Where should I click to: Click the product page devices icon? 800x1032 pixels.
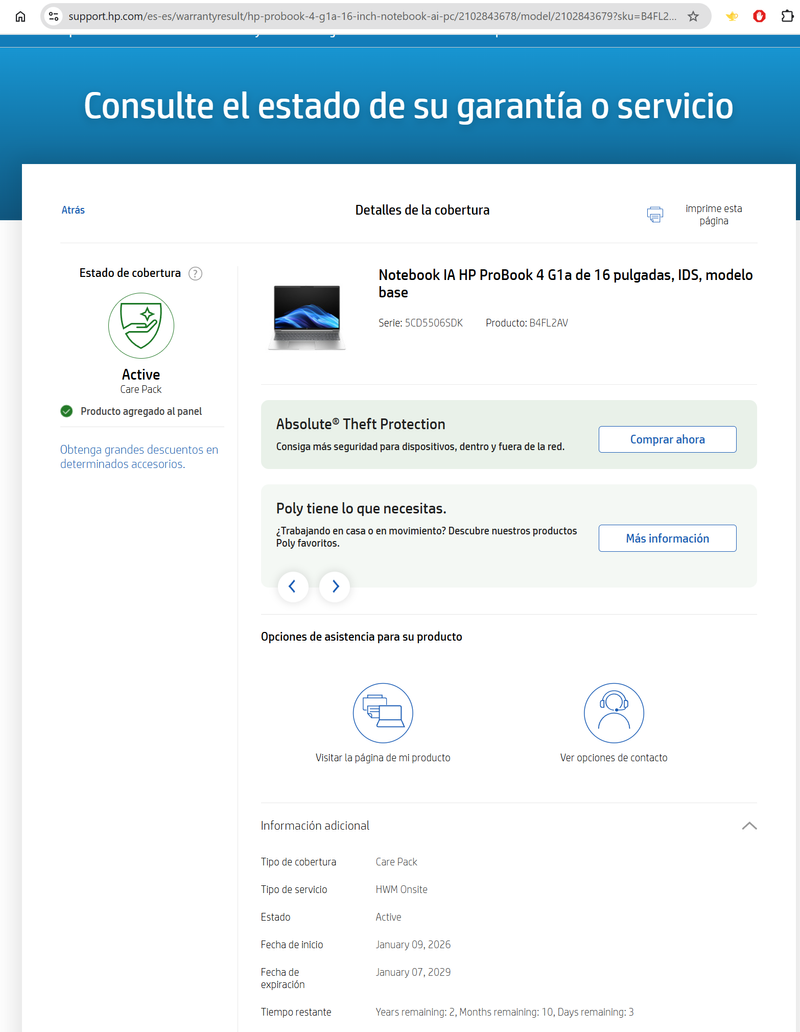[x=383, y=713]
